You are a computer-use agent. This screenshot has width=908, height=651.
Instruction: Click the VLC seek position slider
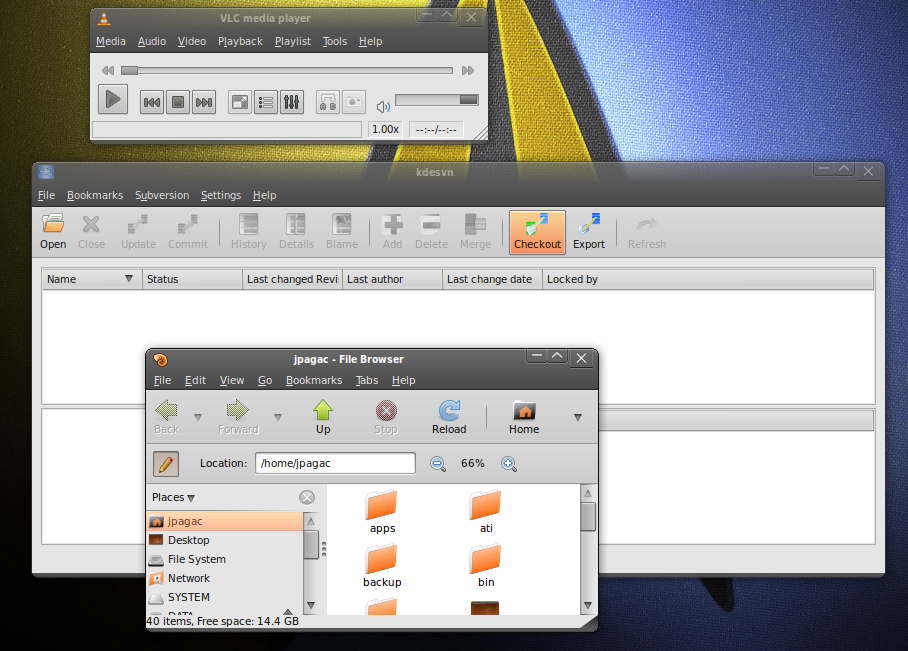click(x=287, y=71)
